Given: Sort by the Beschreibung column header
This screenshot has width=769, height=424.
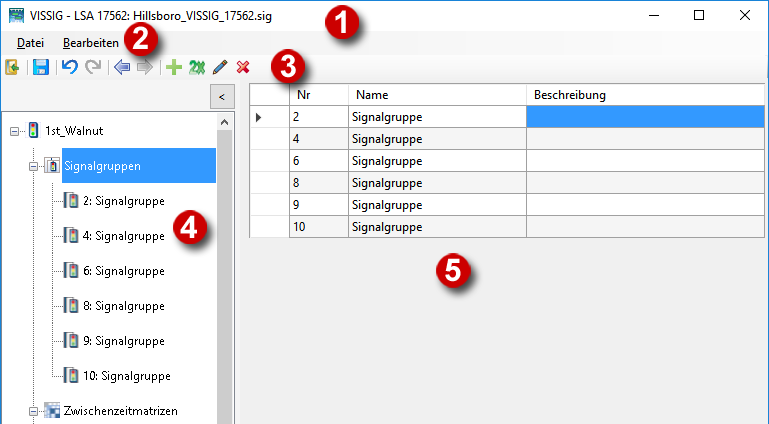Looking at the screenshot, I should click(644, 95).
